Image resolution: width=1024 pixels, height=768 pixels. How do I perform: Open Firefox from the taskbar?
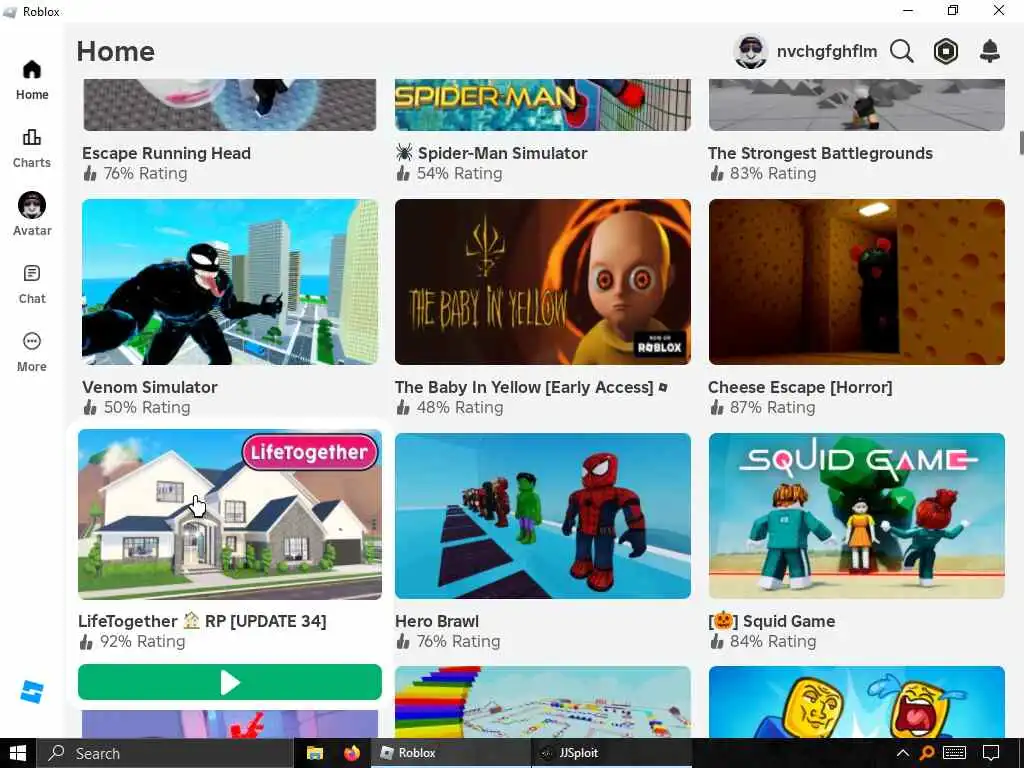[352, 753]
